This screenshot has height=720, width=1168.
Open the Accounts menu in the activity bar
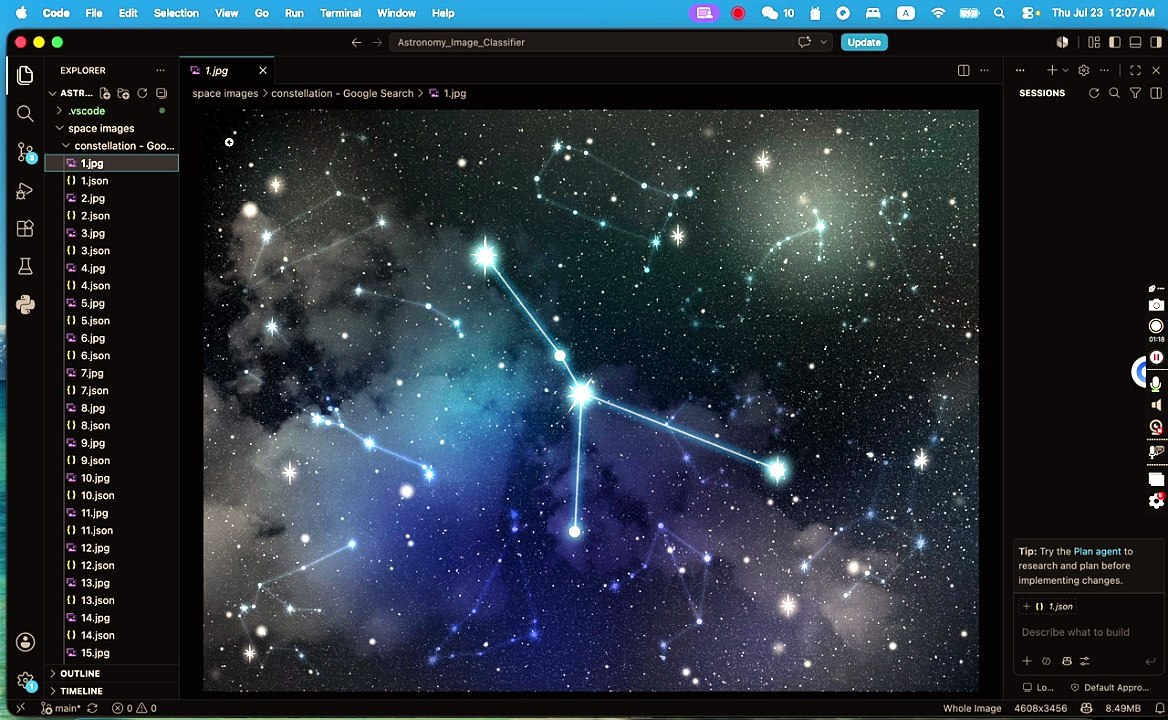[x=25, y=642]
